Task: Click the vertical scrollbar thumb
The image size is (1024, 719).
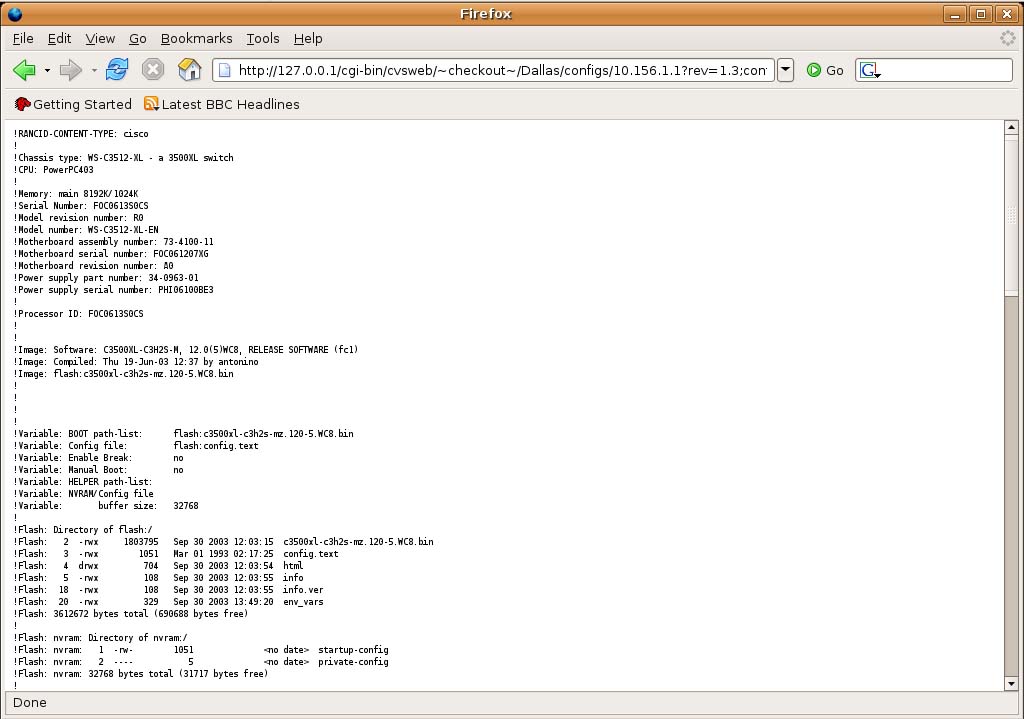Action: pos(1011,216)
